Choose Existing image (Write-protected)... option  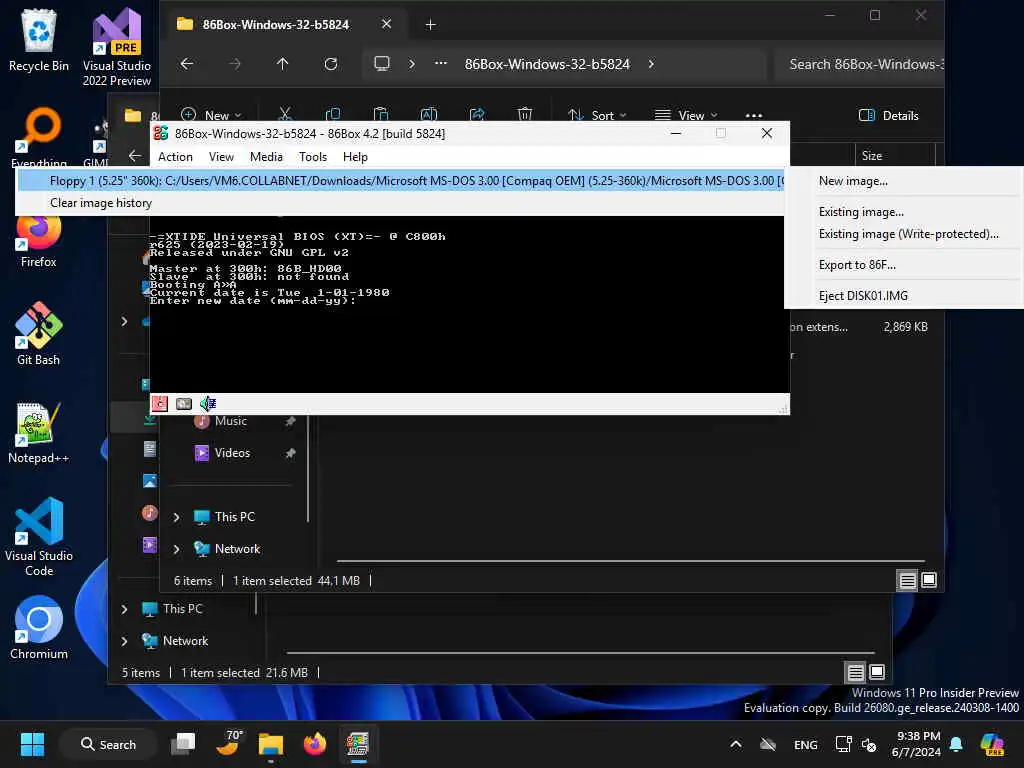pyautogui.click(x=908, y=234)
